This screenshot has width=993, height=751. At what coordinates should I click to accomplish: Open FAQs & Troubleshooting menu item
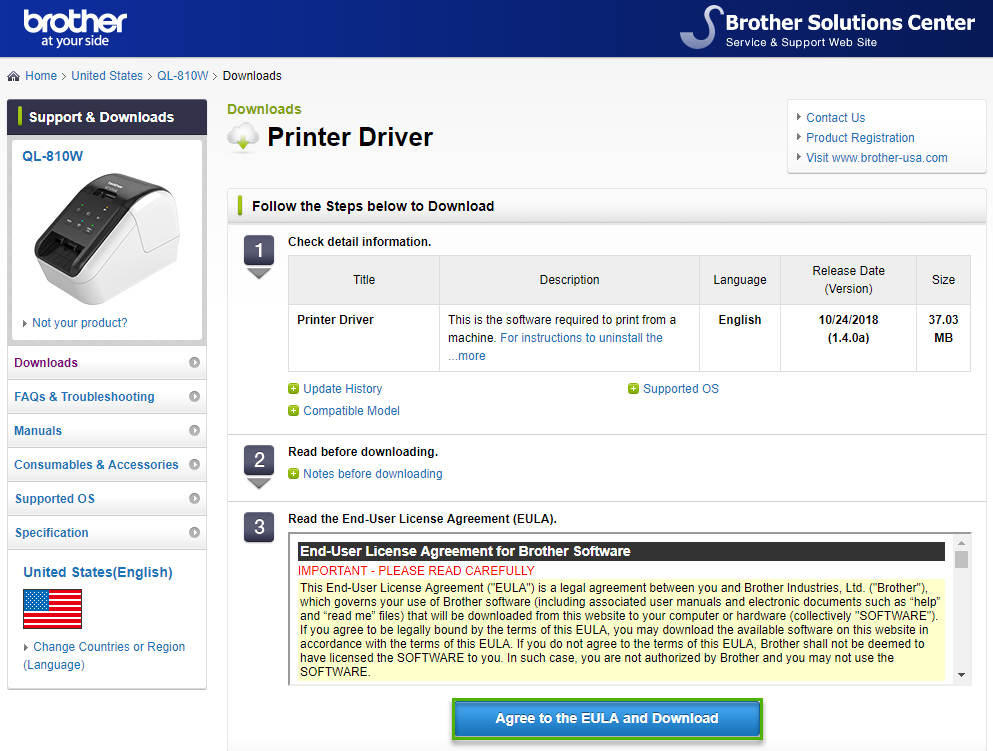tap(84, 397)
